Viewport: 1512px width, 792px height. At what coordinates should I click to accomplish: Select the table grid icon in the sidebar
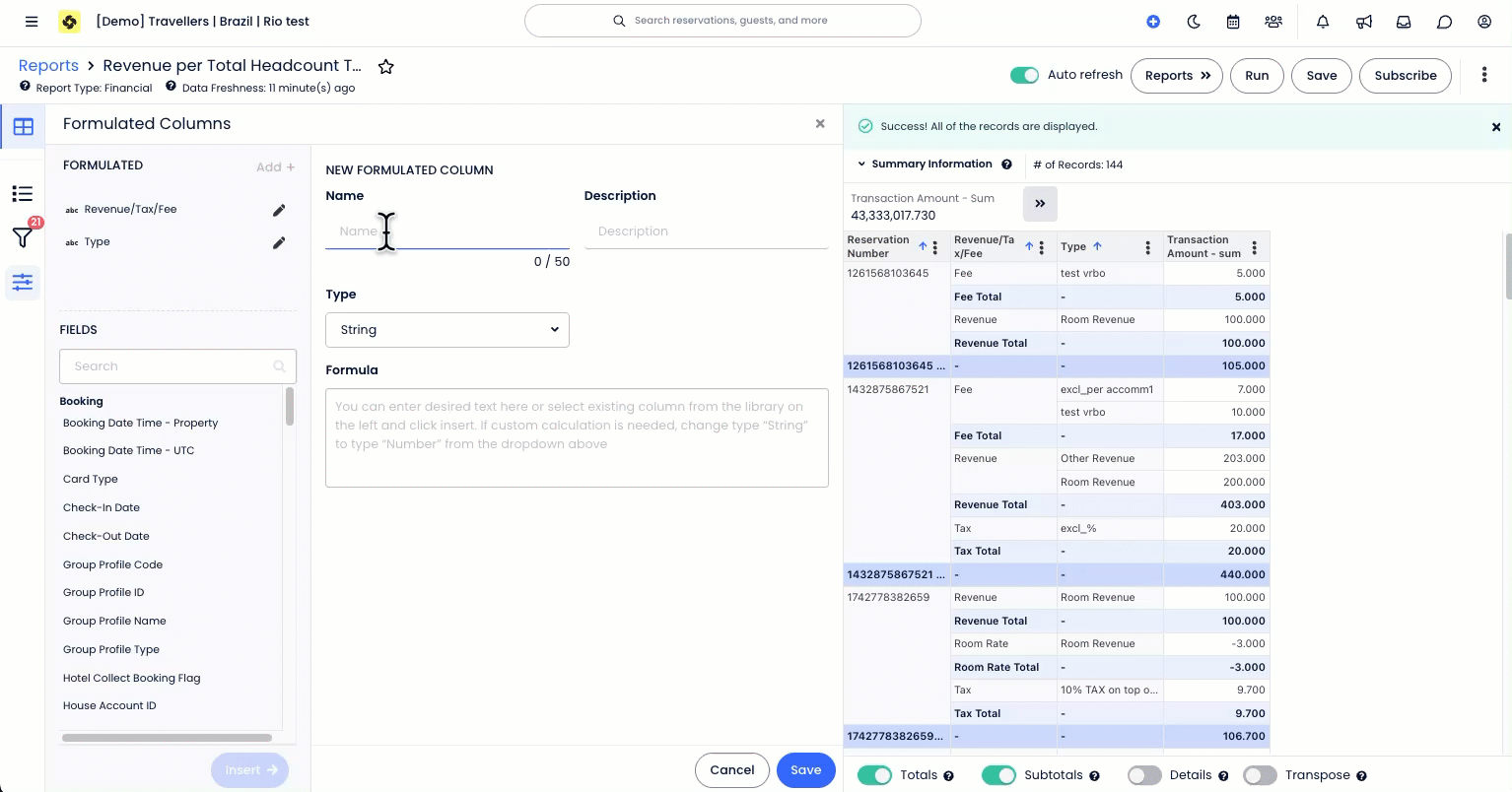tap(22, 126)
